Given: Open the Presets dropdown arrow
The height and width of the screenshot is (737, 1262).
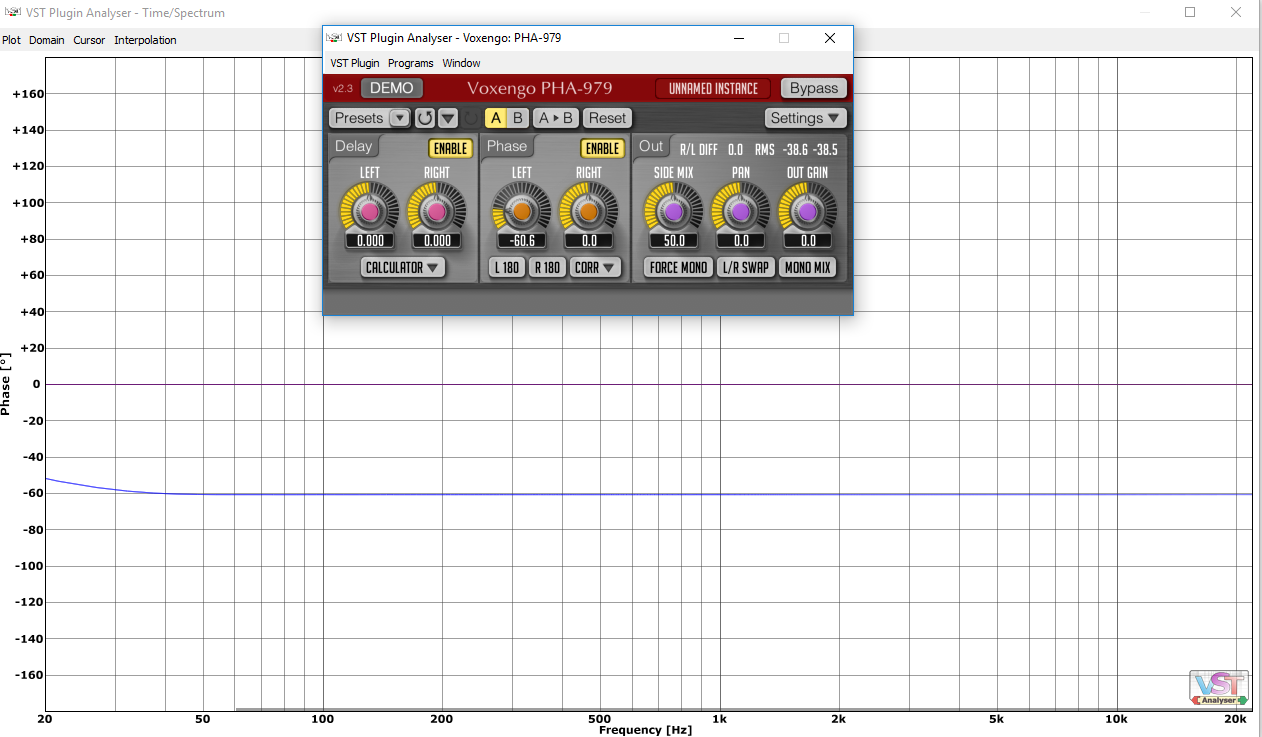Looking at the screenshot, I should 400,118.
